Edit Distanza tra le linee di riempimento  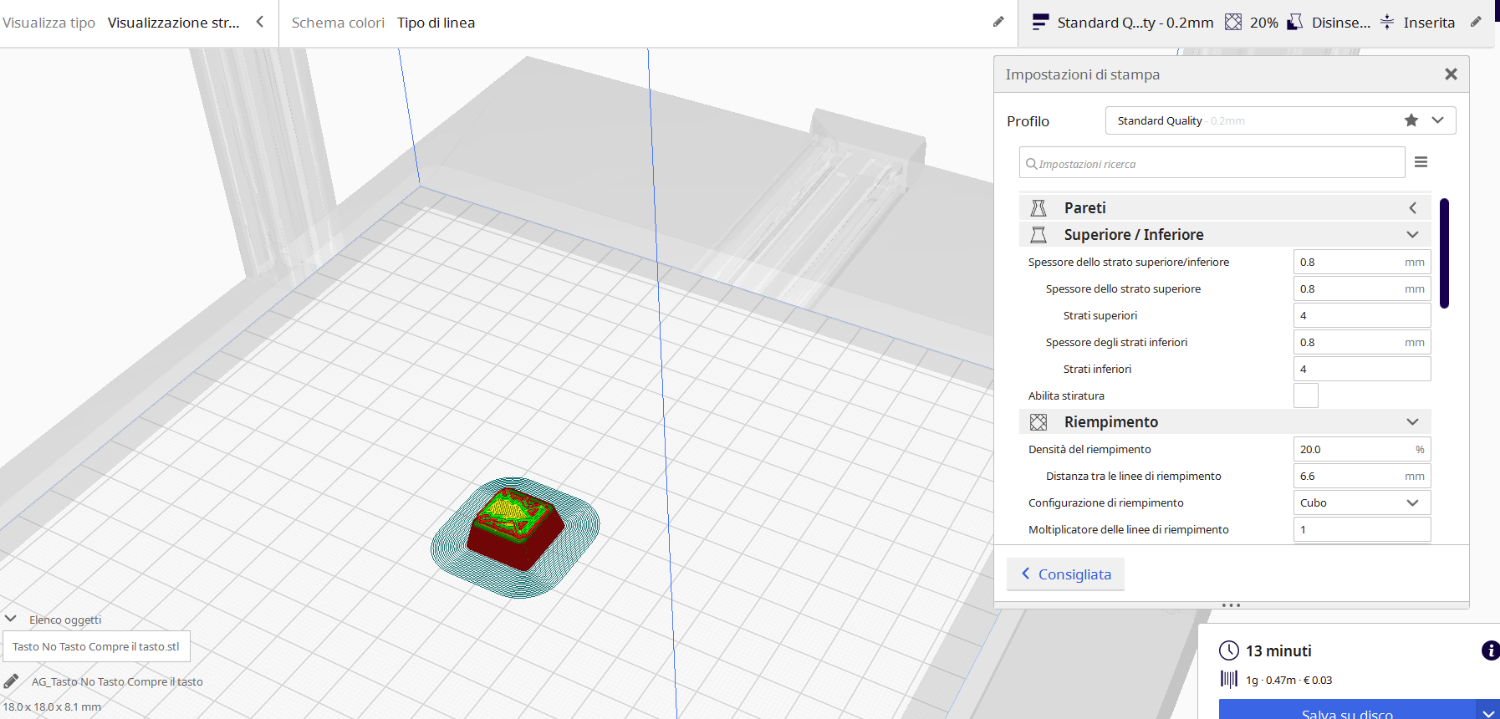[x=1362, y=476]
